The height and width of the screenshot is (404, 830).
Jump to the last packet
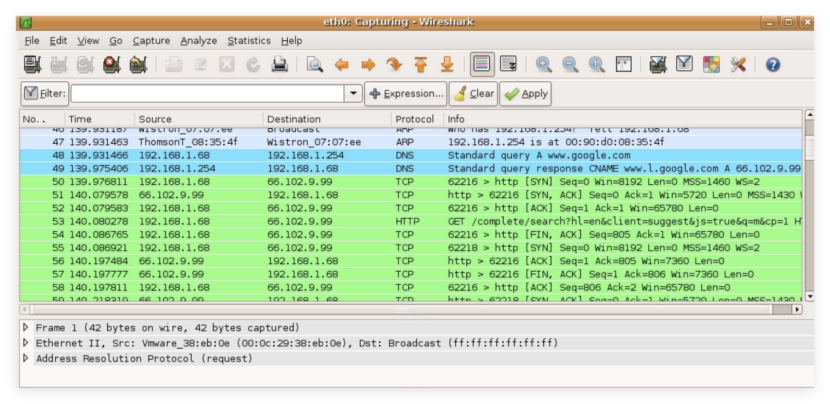tap(447, 65)
